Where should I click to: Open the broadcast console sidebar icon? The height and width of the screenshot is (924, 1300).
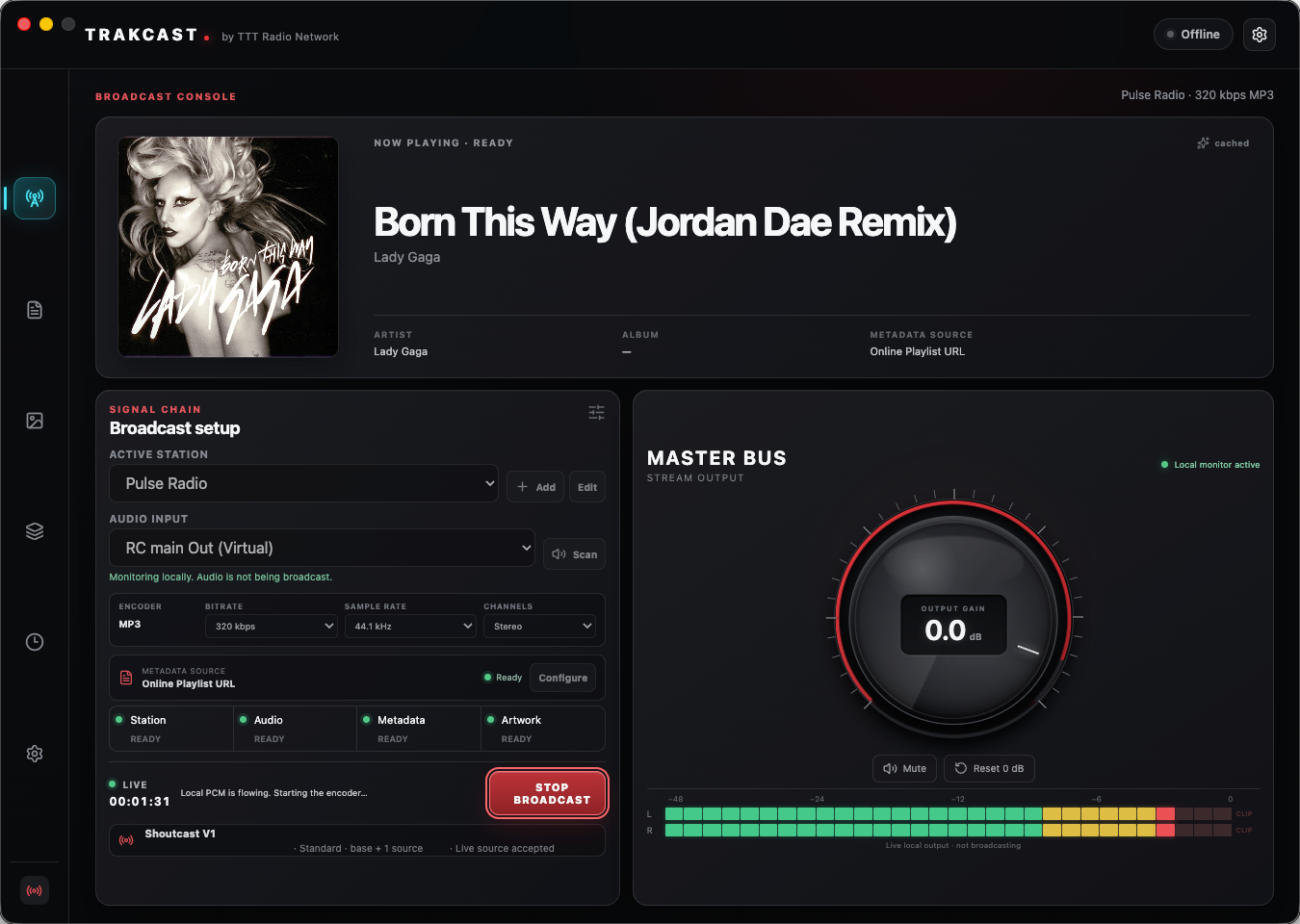(x=35, y=198)
